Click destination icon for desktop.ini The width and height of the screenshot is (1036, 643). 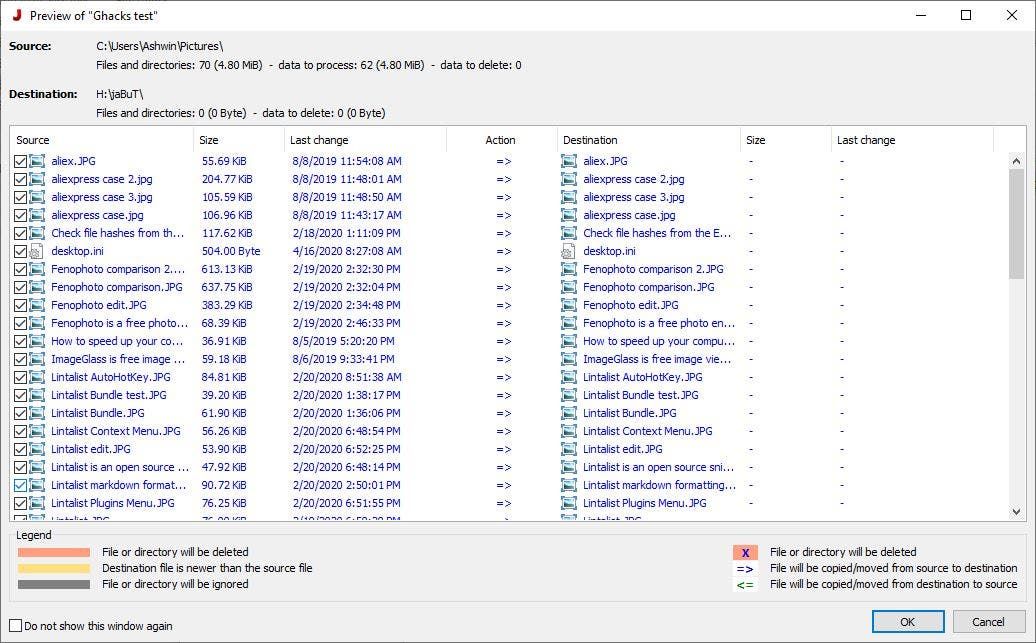click(x=568, y=251)
